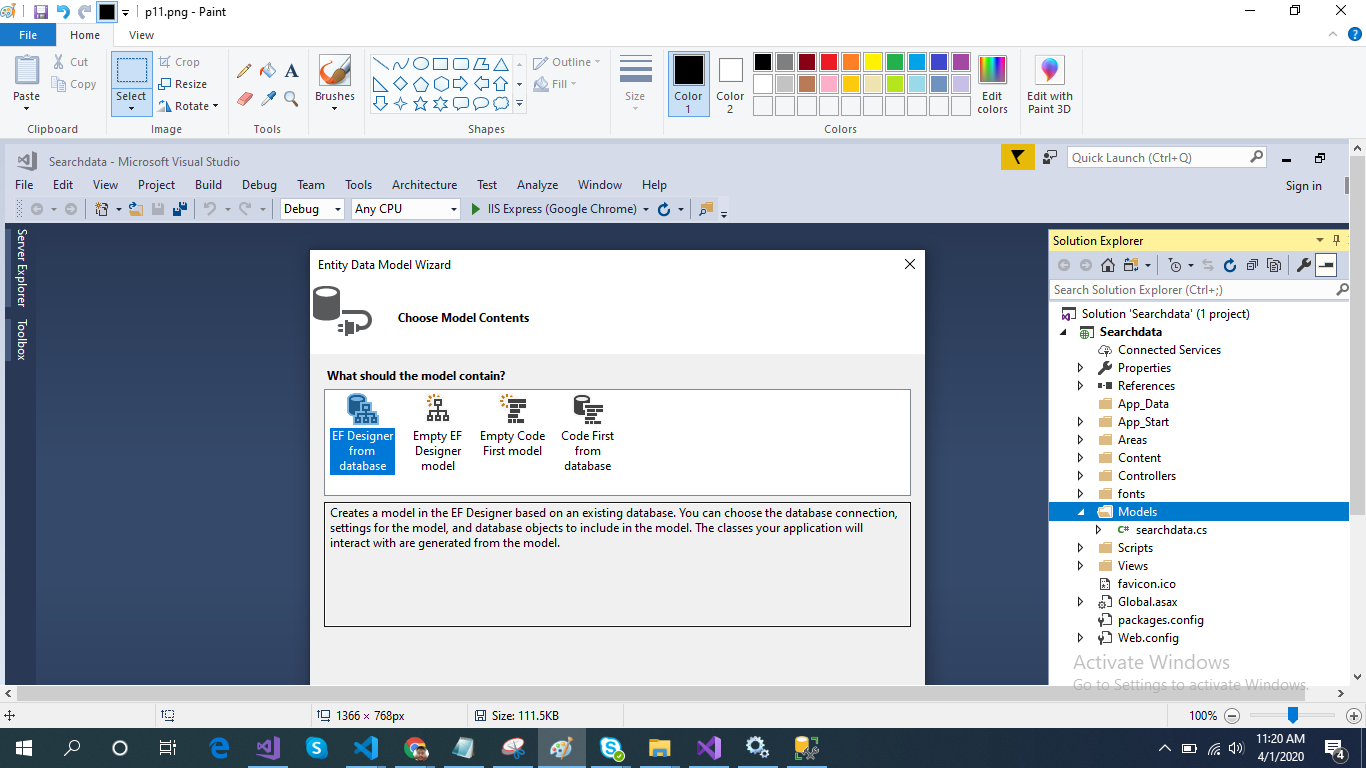The image size is (1366, 768).
Task: Select Empty EF Designer model option
Action: pos(438,432)
